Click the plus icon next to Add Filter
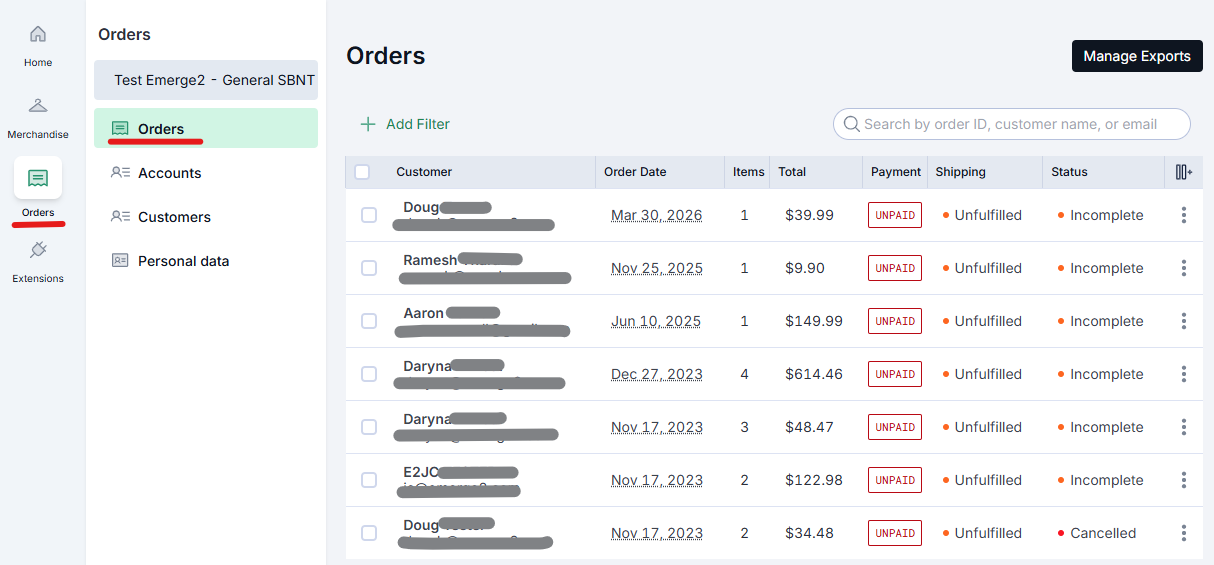Viewport: 1214px width, 565px height. [368, 124]
